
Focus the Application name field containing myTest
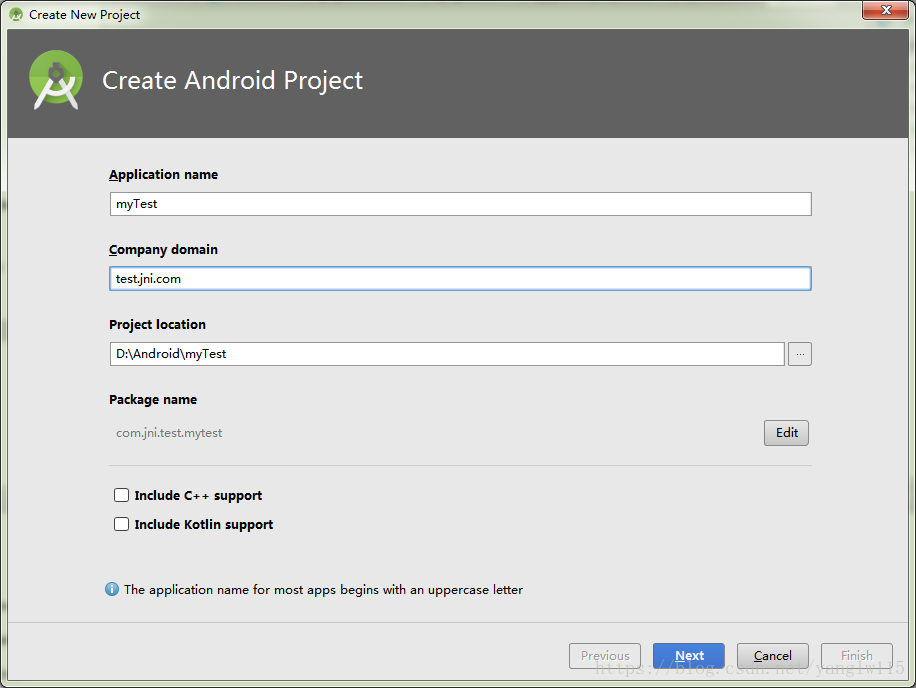(x=460, y=204)
